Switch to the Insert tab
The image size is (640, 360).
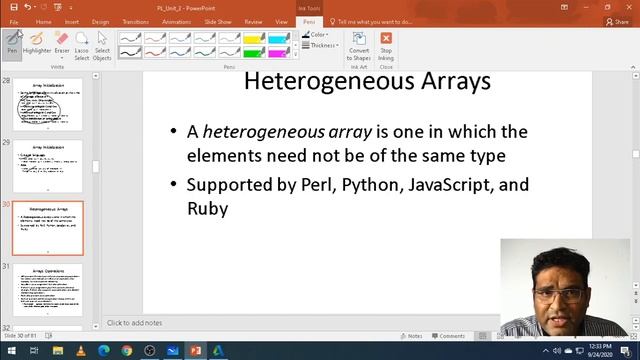click(x=72, y=22)
